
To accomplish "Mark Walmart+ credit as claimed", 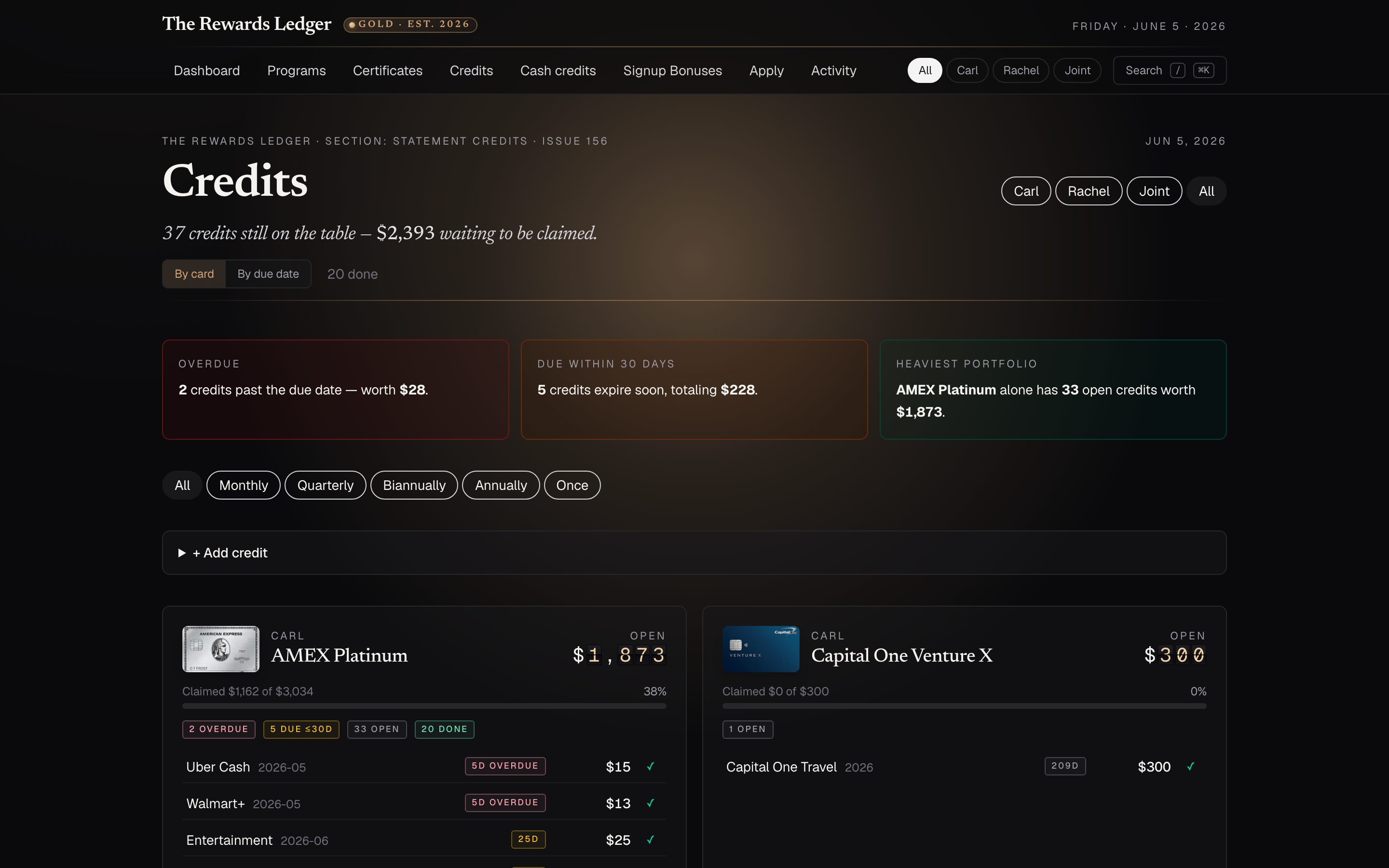I will [650, 803].
